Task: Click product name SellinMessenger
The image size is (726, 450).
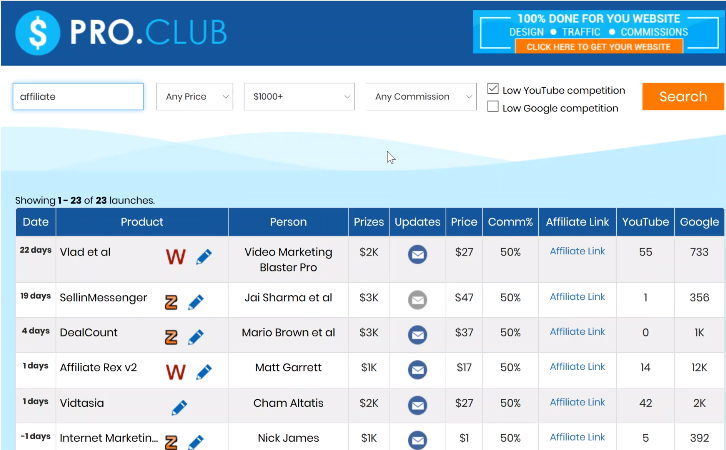Action: coord(103,298)
